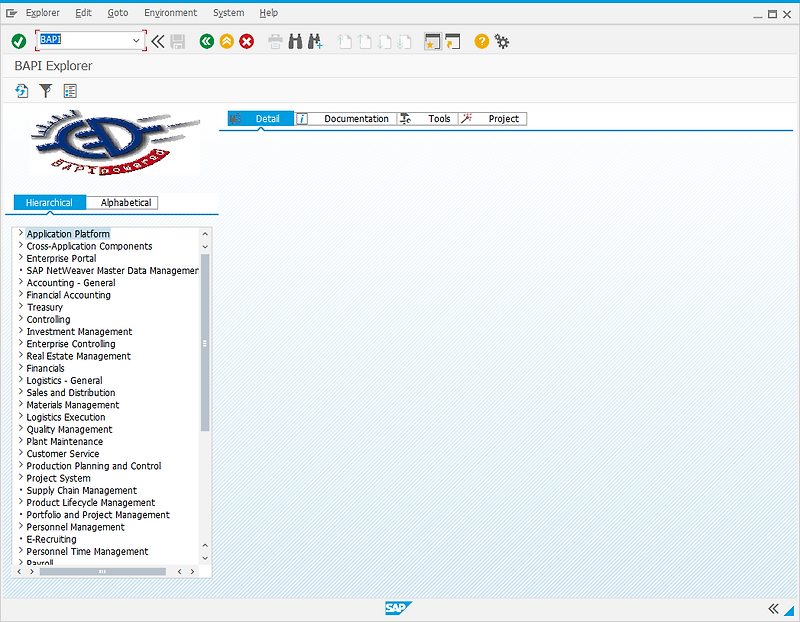The height and width of the screenshot is (622, 800).
Task: Expand the Sales and Distribution node
Action: [21, 392]
